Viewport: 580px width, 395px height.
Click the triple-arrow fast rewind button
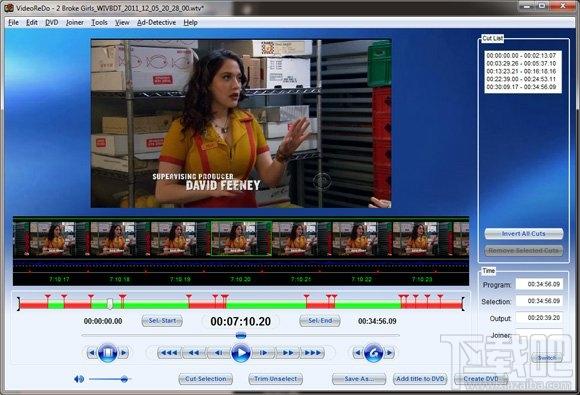coord(169,353)
